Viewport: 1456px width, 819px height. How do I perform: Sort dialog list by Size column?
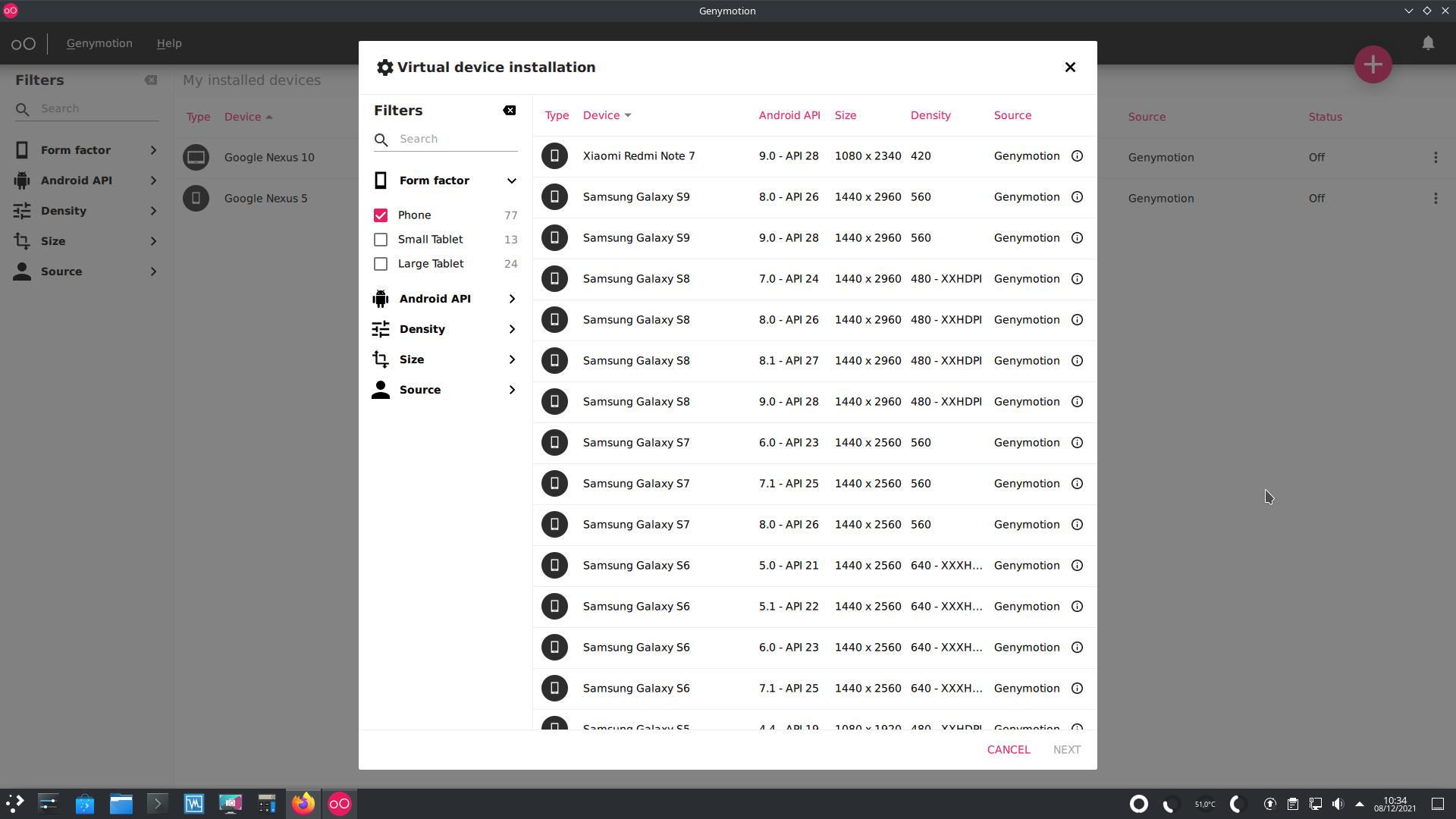pos(846,115)
